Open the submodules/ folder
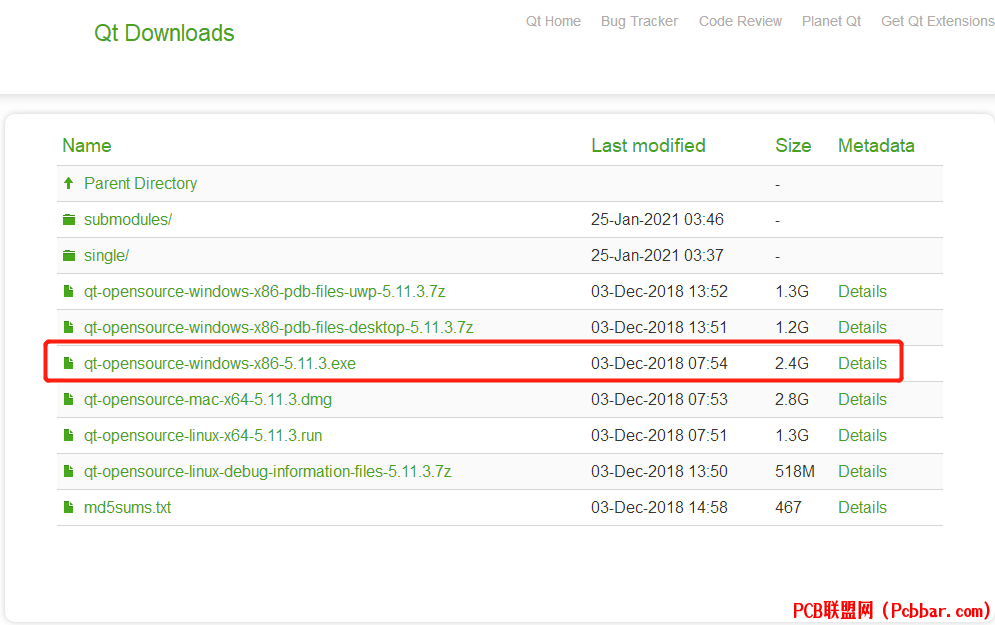The width and height of the screenshot is (995, 625). 128,220
